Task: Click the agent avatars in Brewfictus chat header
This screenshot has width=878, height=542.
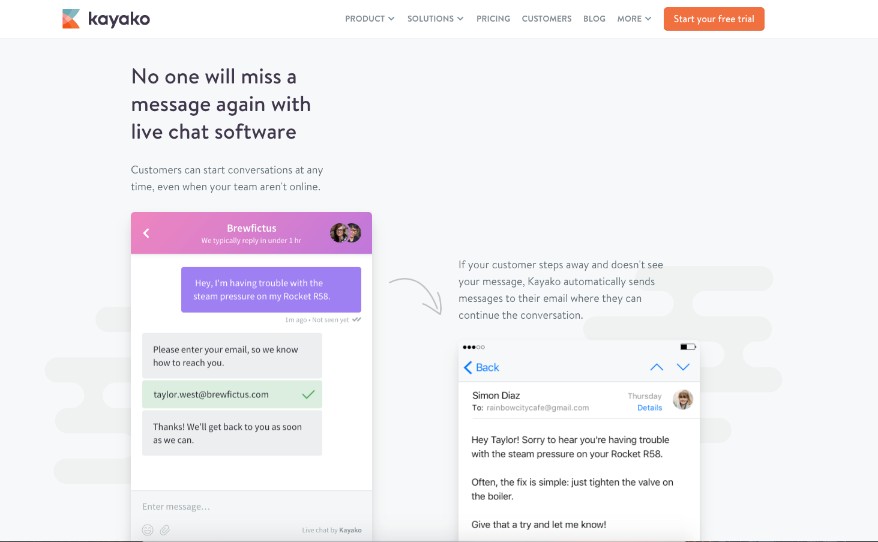Action: pyautogui.click(x=345, y=233)
